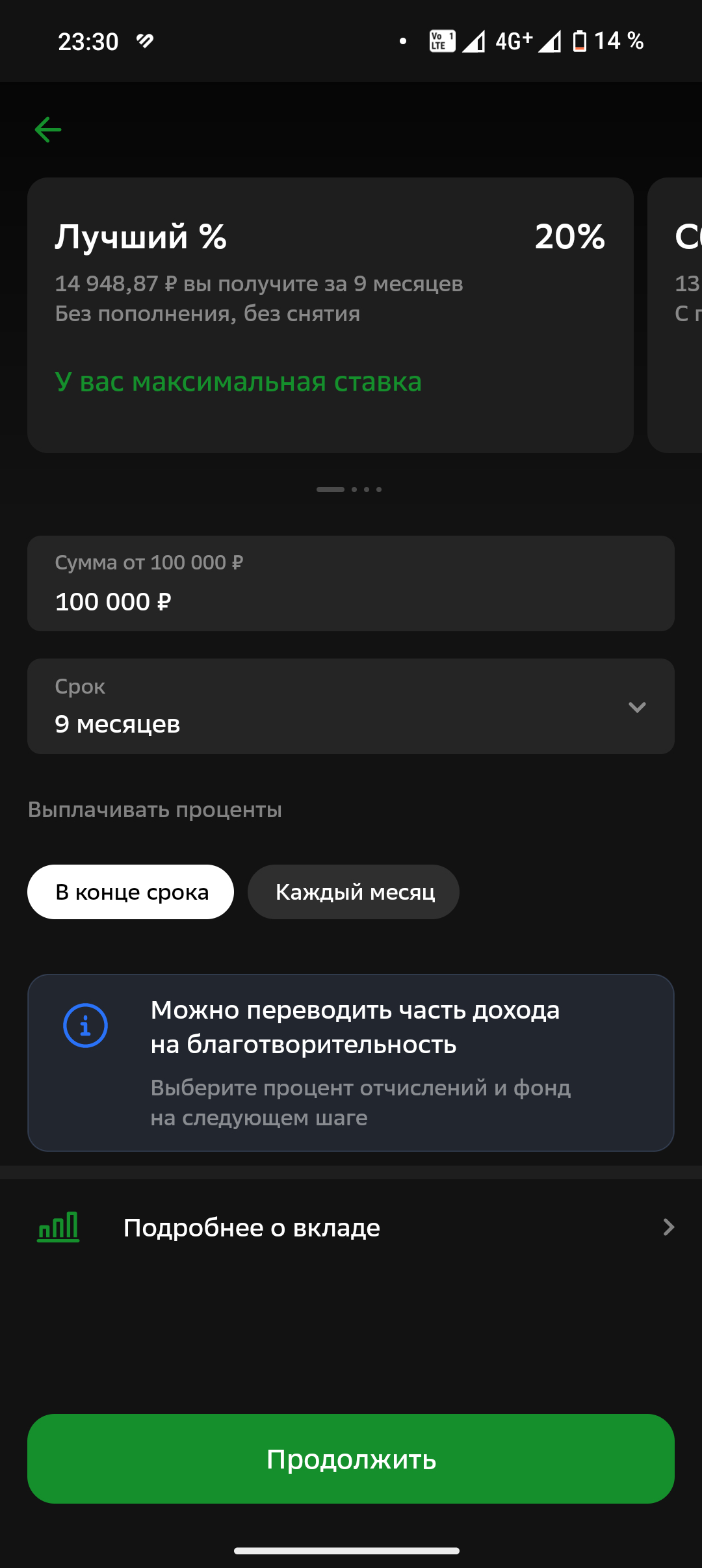Tap the green back arrow

tap(48, 130)
